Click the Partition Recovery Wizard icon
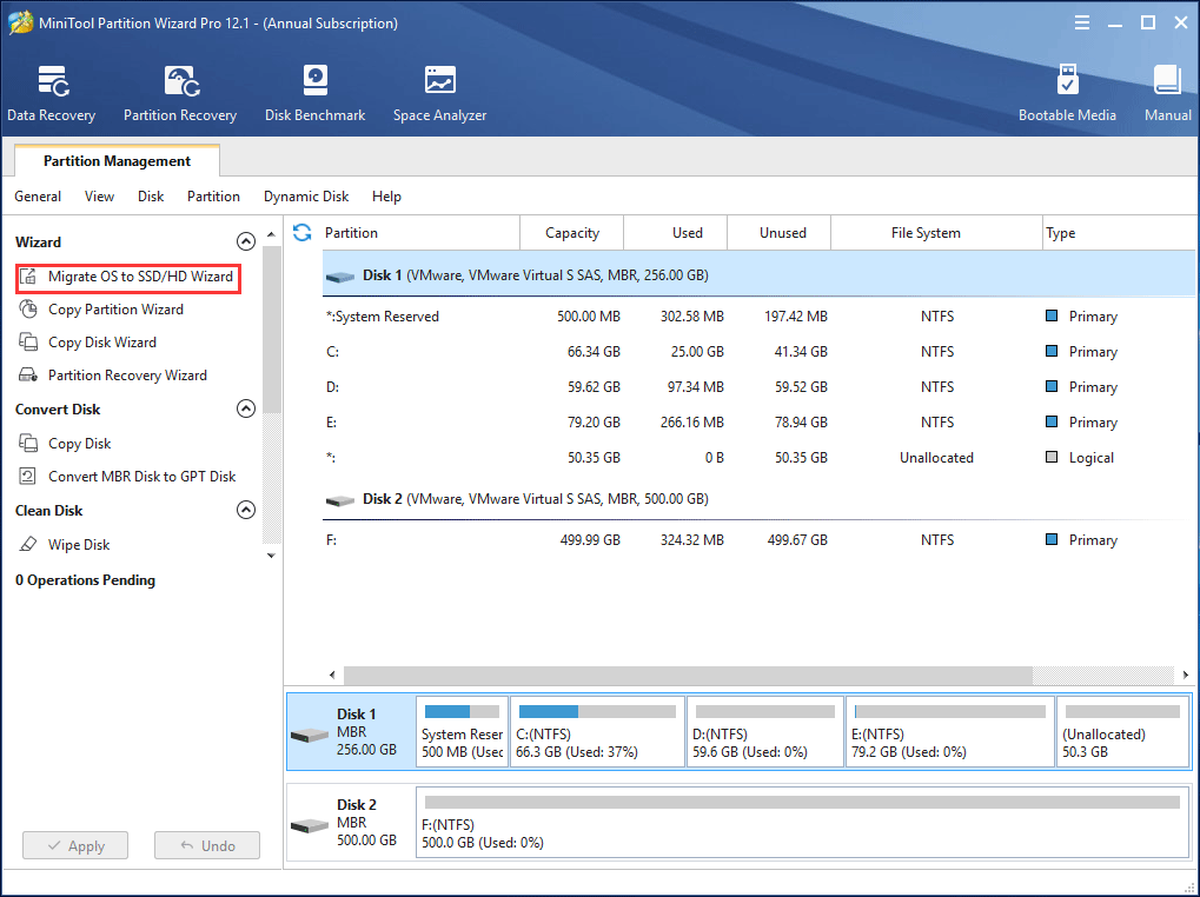 tap(29, 375)
